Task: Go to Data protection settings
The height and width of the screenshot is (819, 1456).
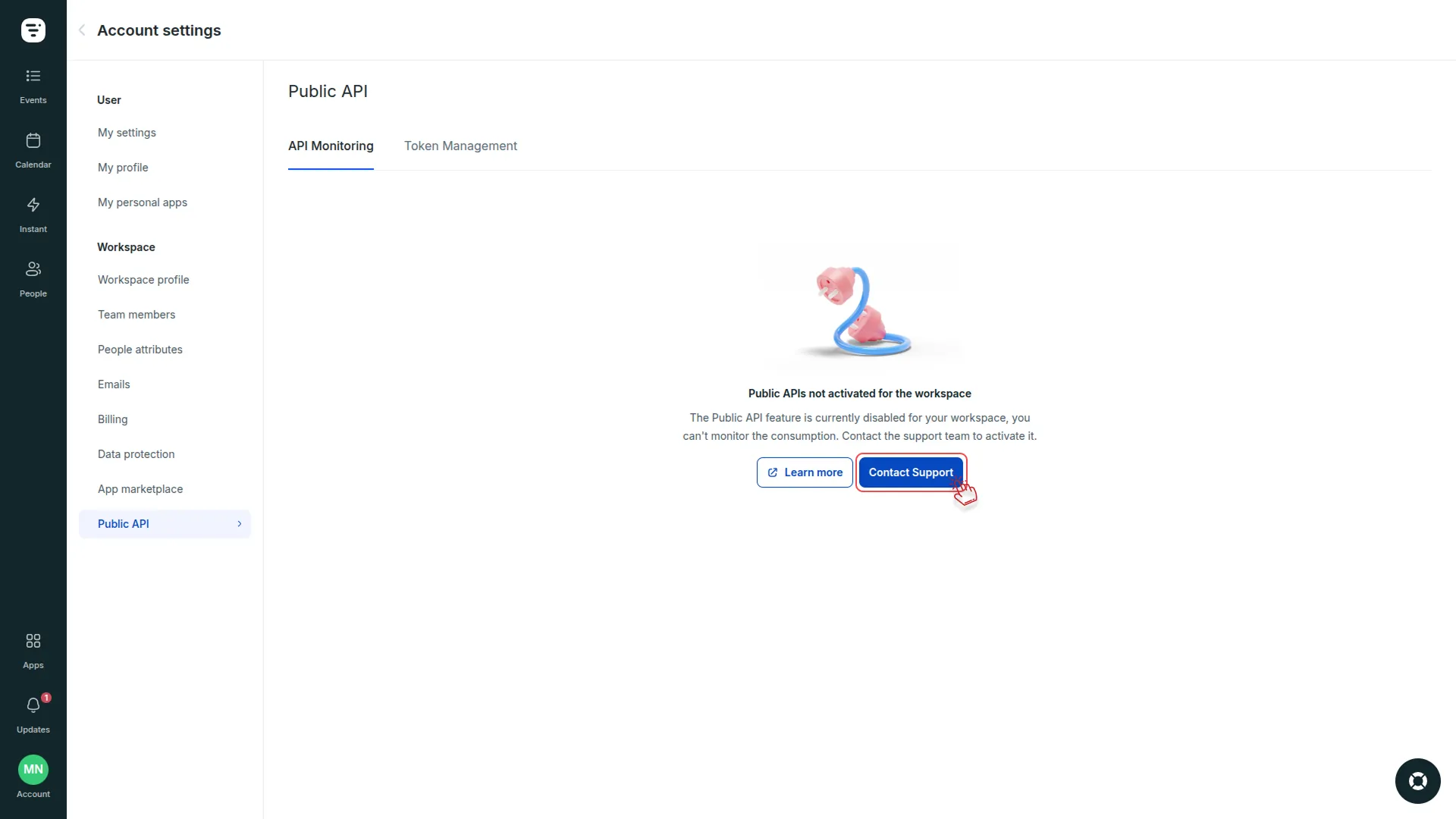Action: 136,453
